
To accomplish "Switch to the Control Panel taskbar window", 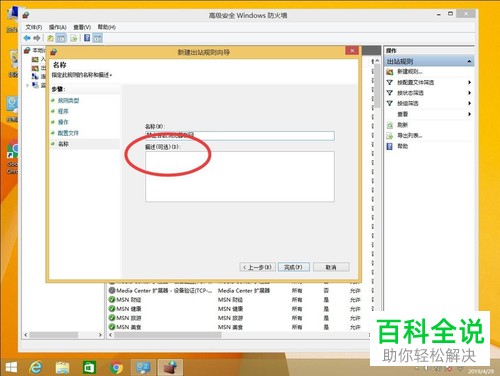I will (x=143, y=368).
